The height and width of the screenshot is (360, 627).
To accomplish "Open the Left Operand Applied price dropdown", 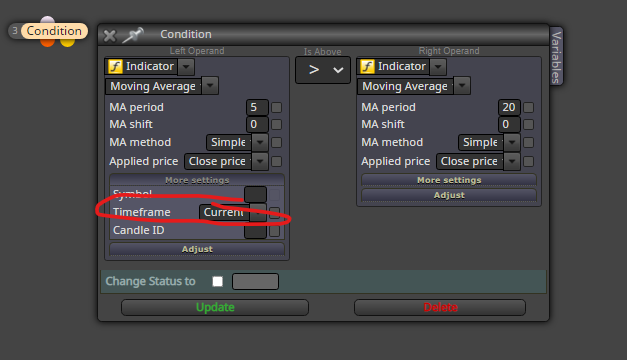I will click(x=260, y=161).
